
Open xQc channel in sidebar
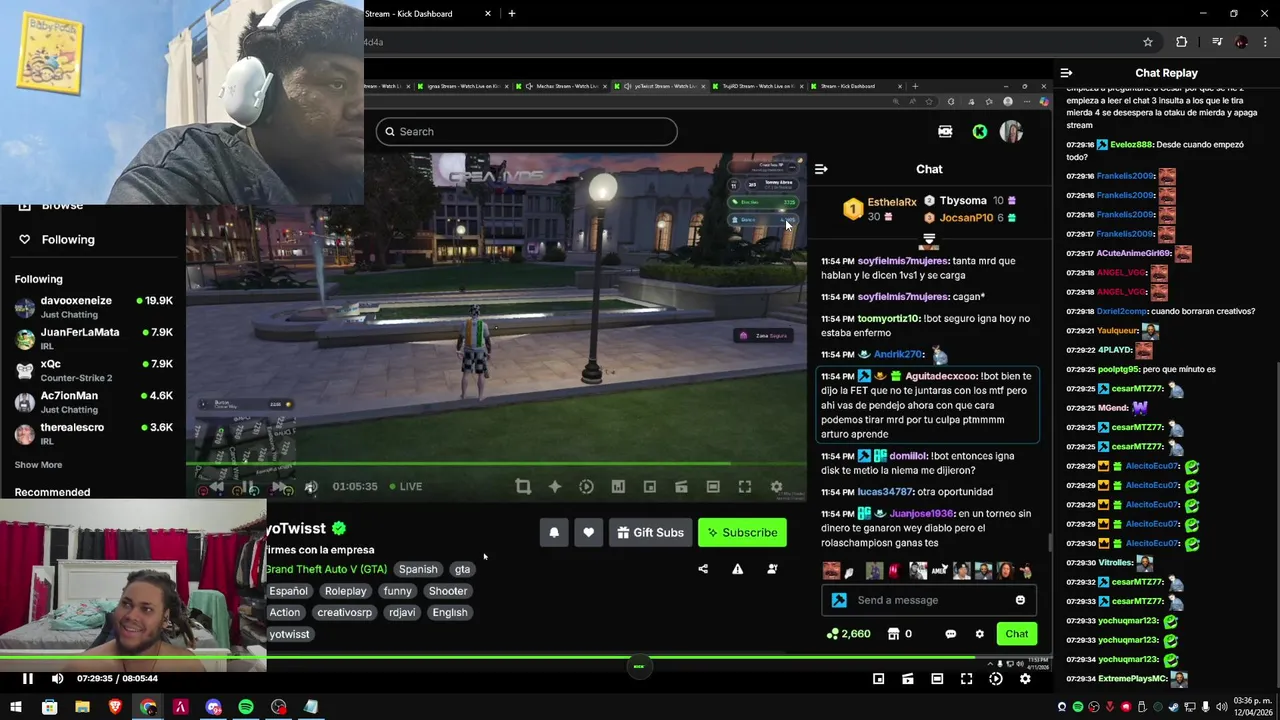[94, 370]
